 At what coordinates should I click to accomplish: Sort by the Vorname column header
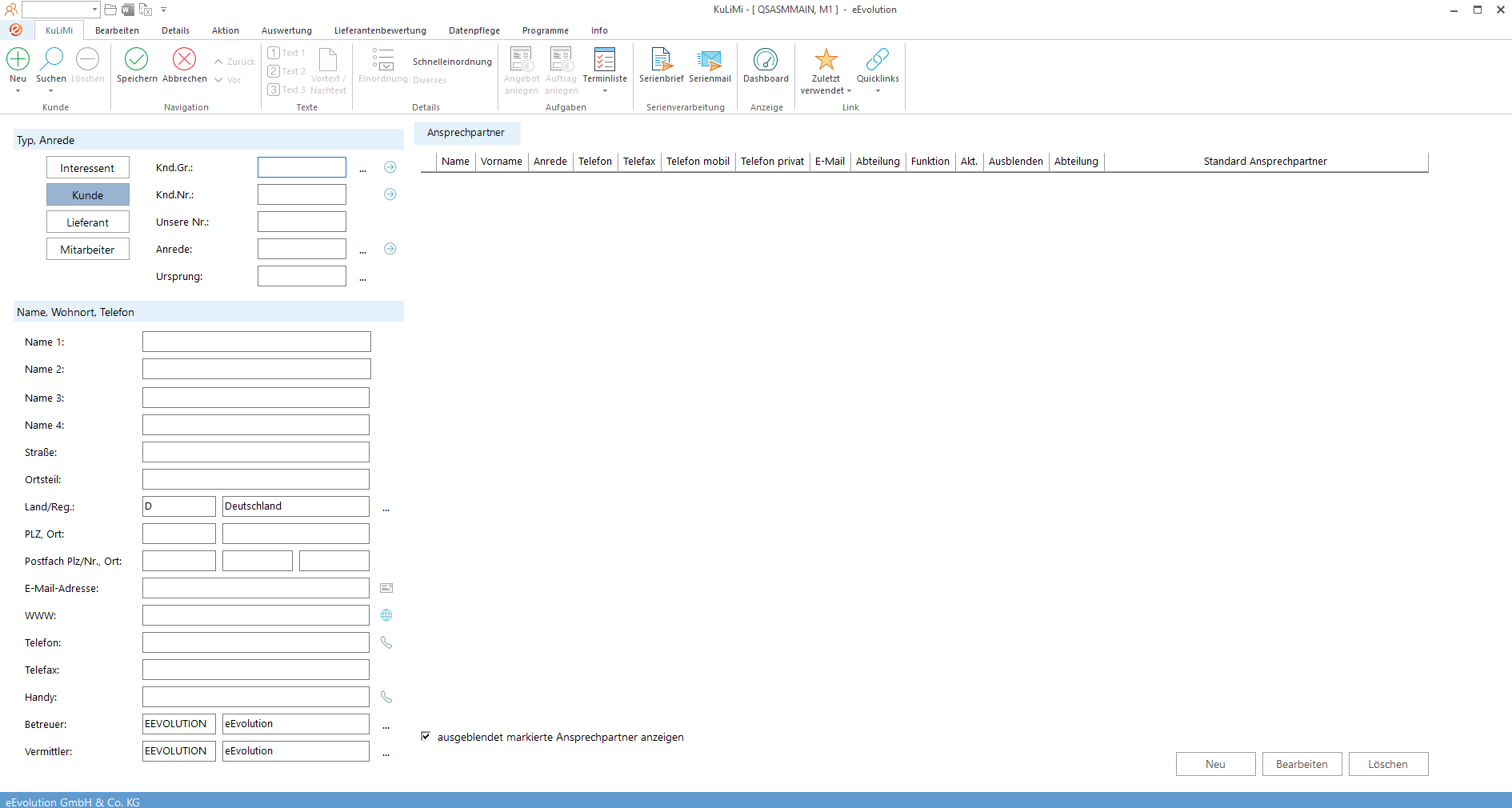[502, 161]
